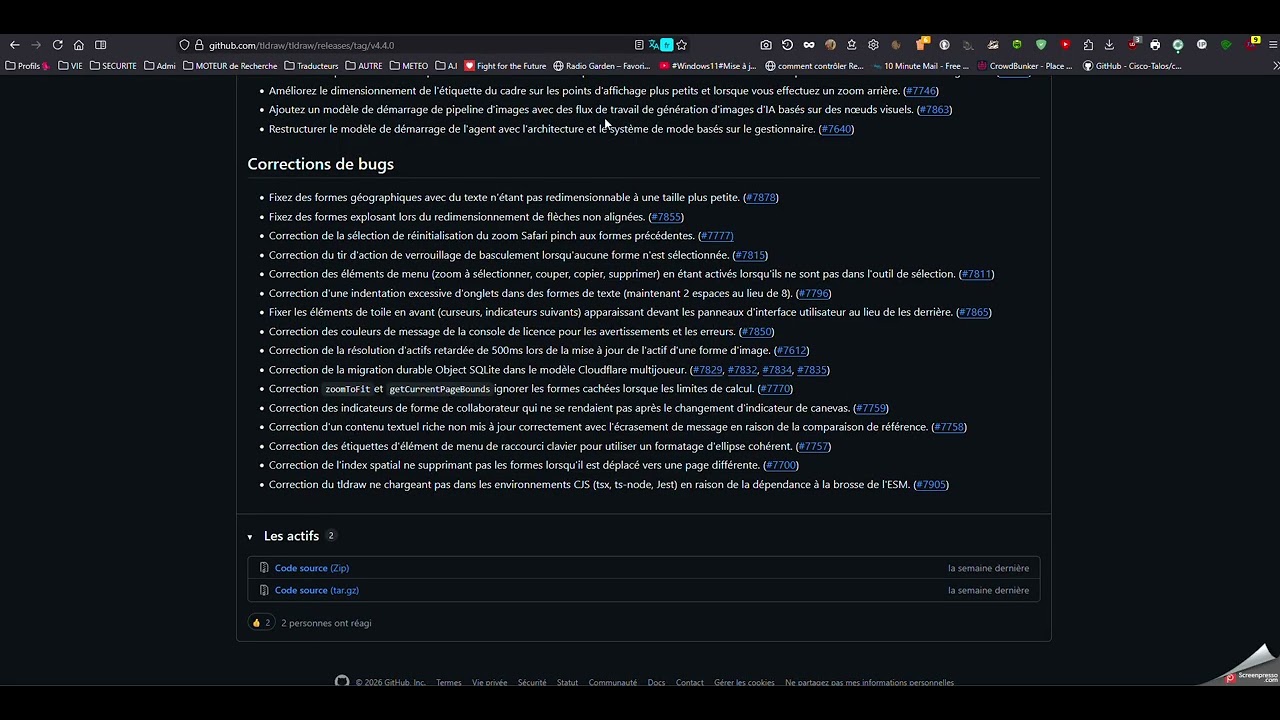Click the page translation icon

point(653,45)
